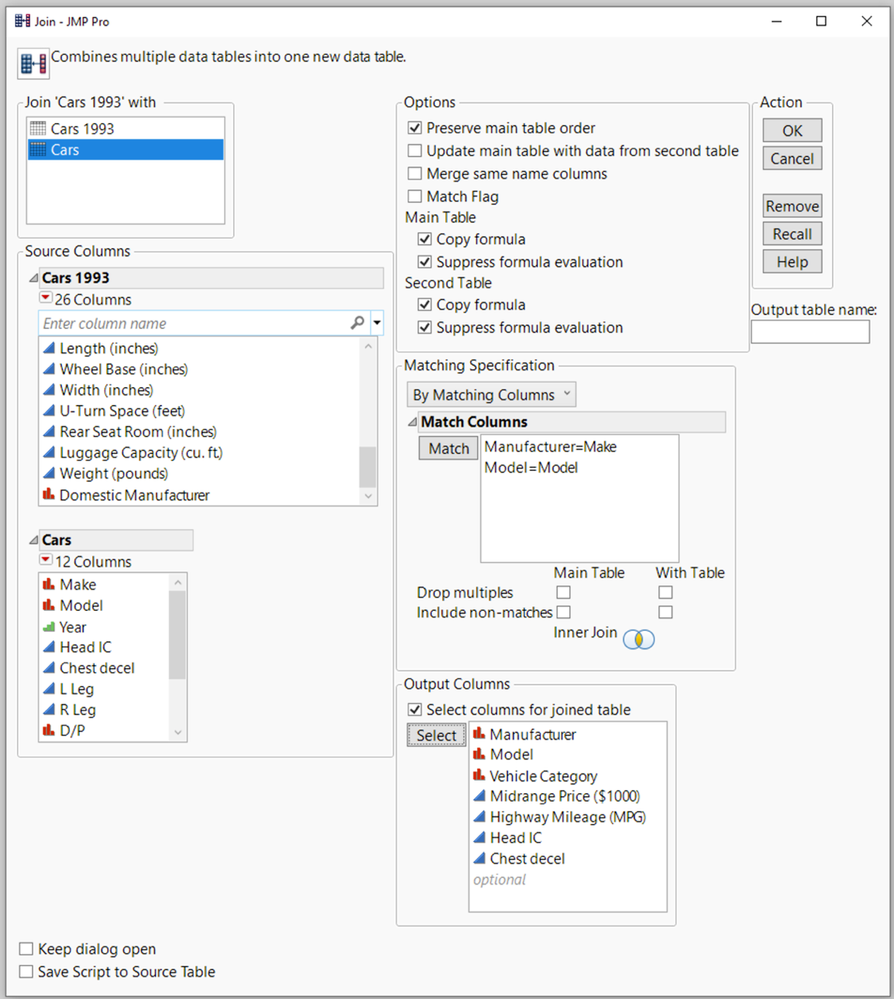Image resolution: width=894 pixels, height=999 pixels.
Task: Click the red triangle beside 26 Columns
Action: coord(46,299)
